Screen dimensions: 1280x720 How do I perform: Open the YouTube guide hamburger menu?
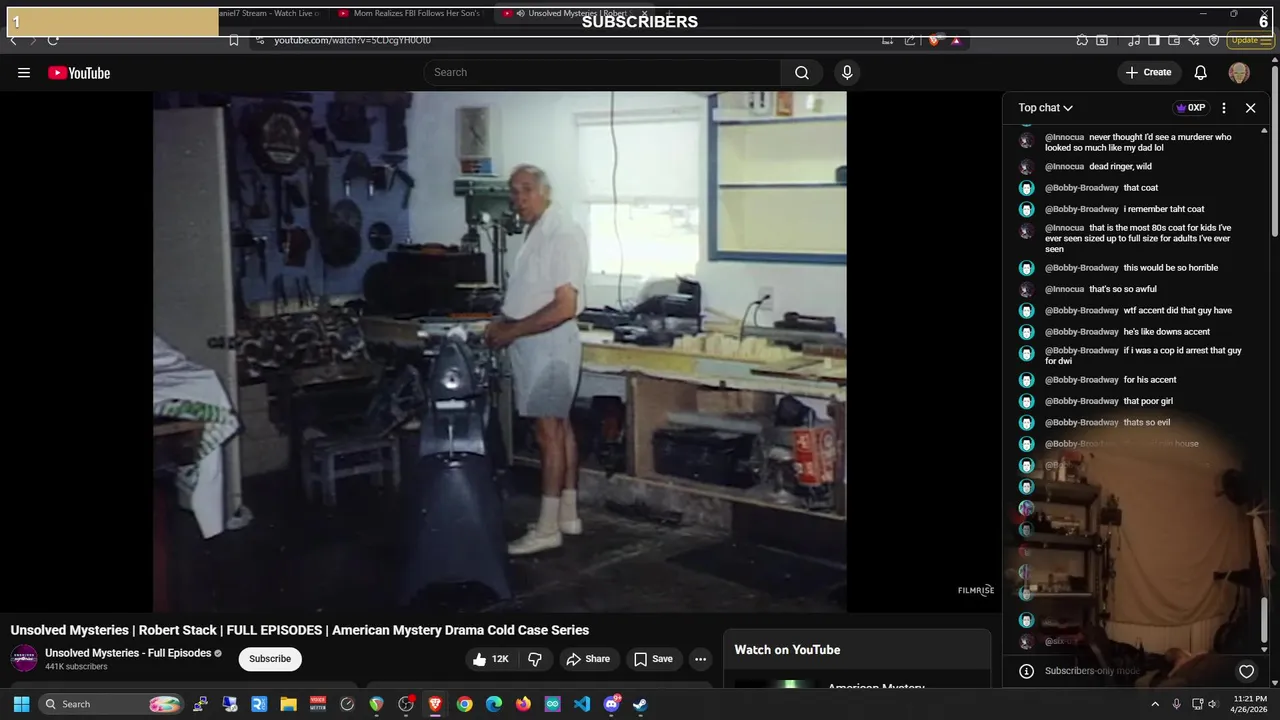24,73
